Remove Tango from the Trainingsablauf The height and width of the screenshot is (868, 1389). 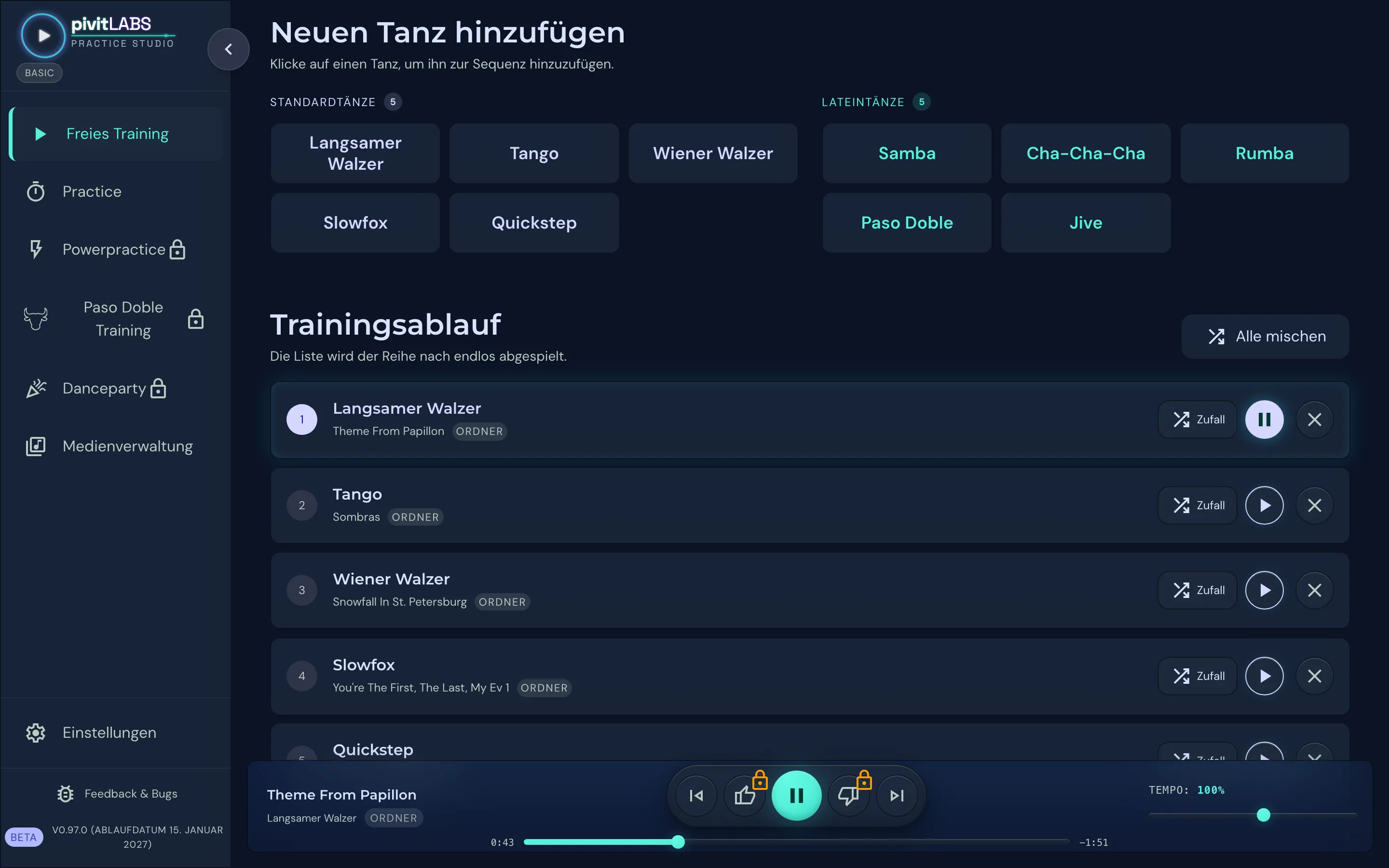coord(1314,506)
